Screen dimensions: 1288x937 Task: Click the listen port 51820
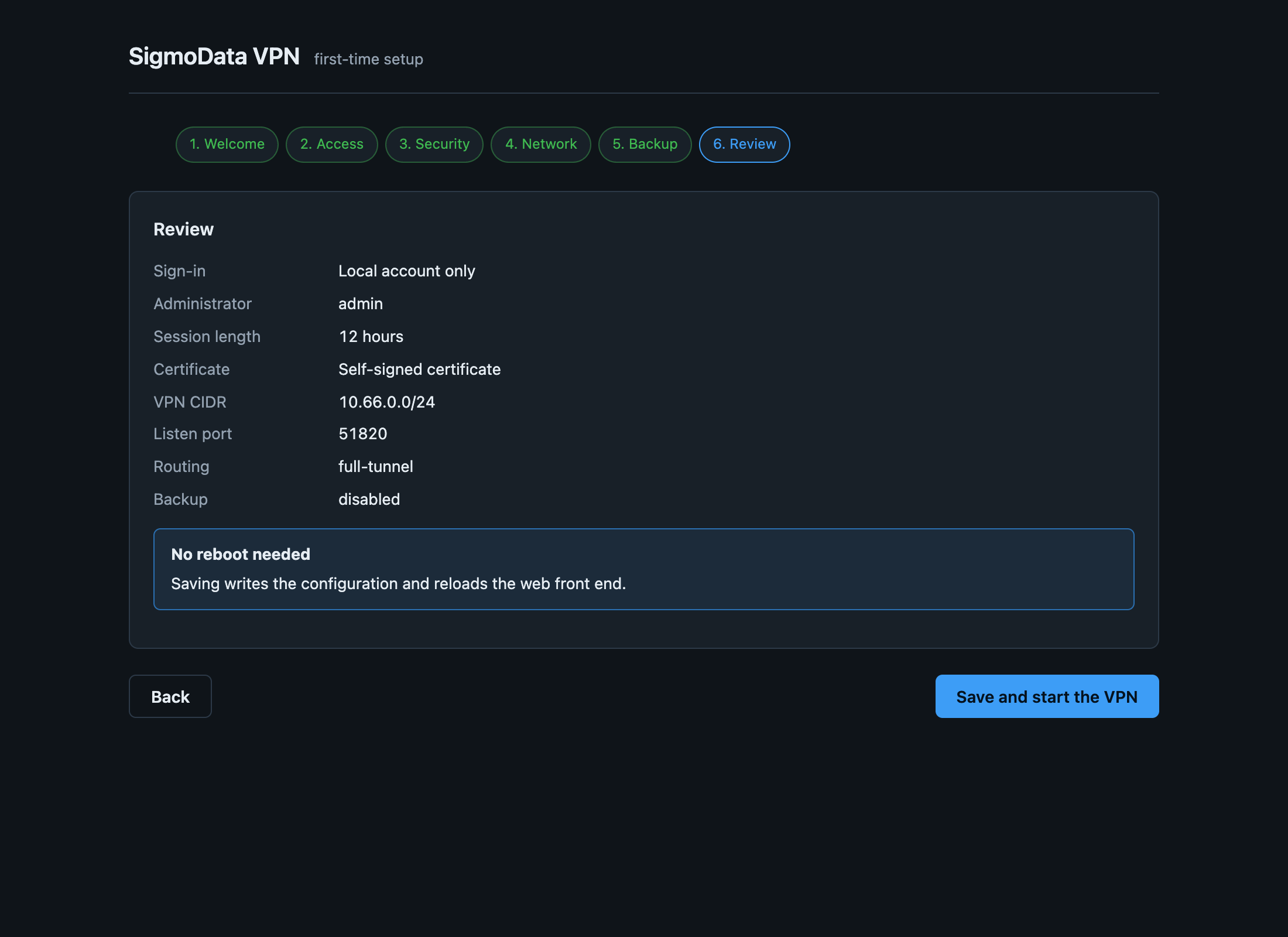(x=363, y=434)
